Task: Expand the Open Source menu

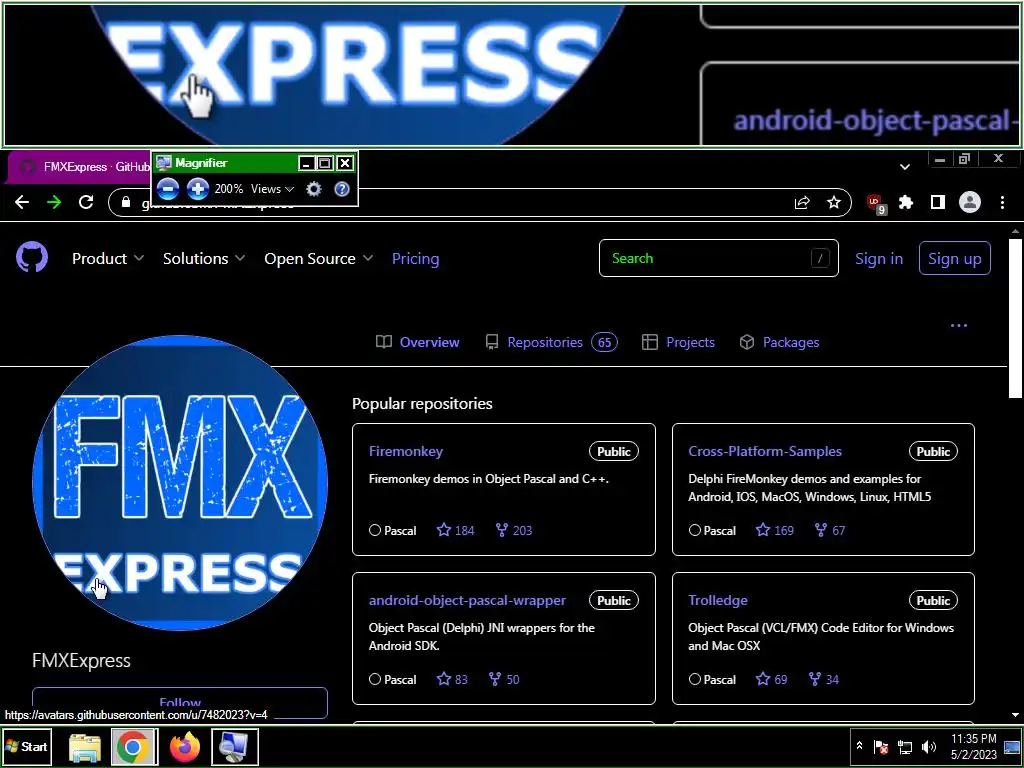Action: pos(319,259)
